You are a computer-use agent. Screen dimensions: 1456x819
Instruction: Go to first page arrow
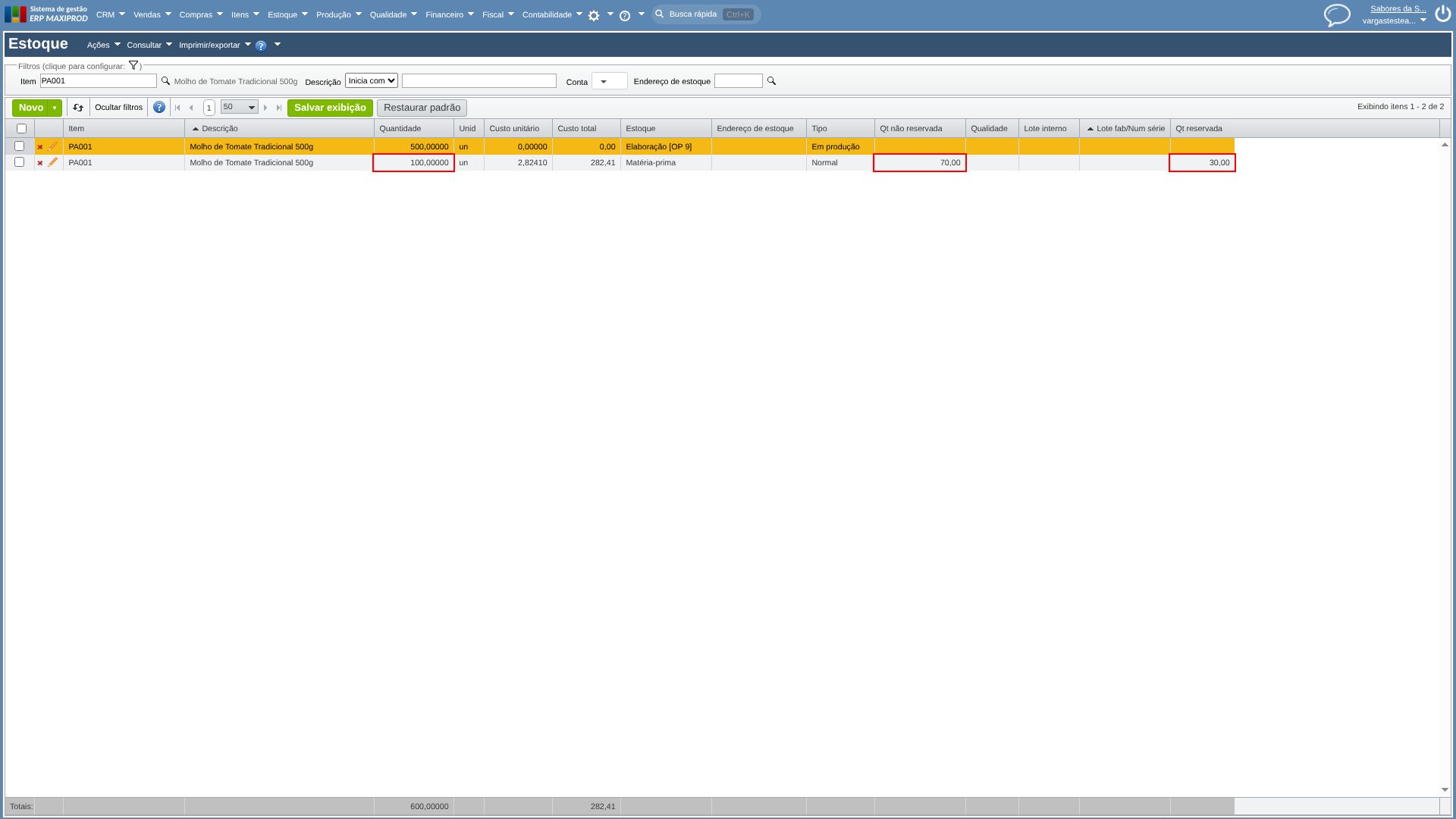[177, 108]
